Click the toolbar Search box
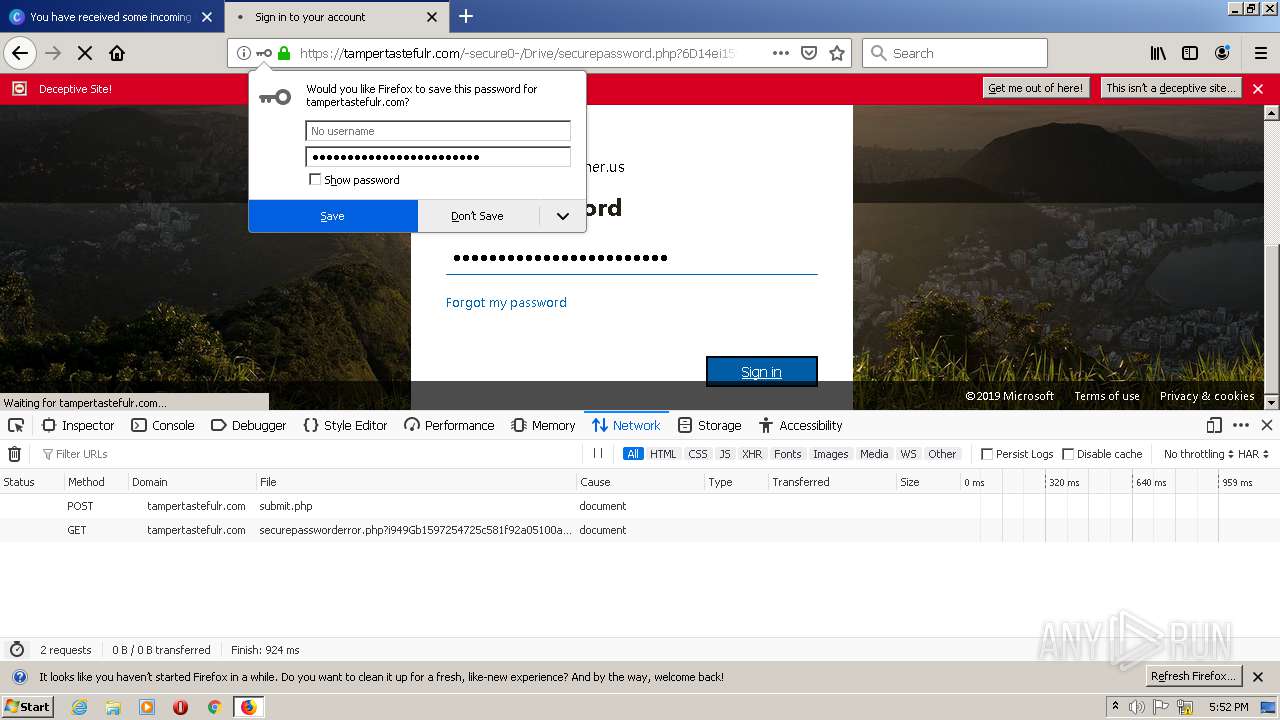Image resolution: width=1280 pixels, height=720 pixels. 955,53
